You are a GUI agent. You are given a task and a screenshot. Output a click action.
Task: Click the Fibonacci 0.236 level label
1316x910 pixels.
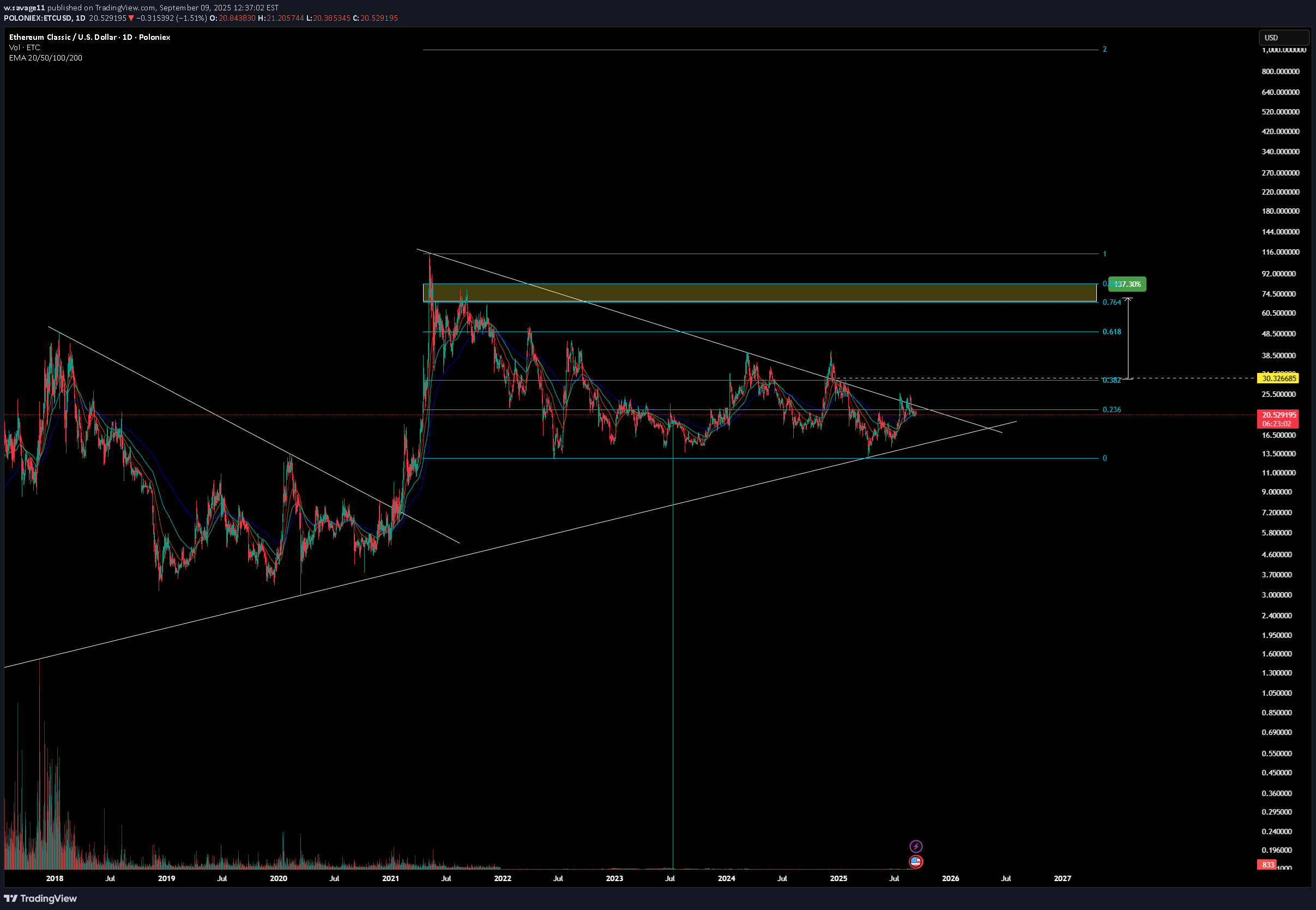coord(1112,409)
